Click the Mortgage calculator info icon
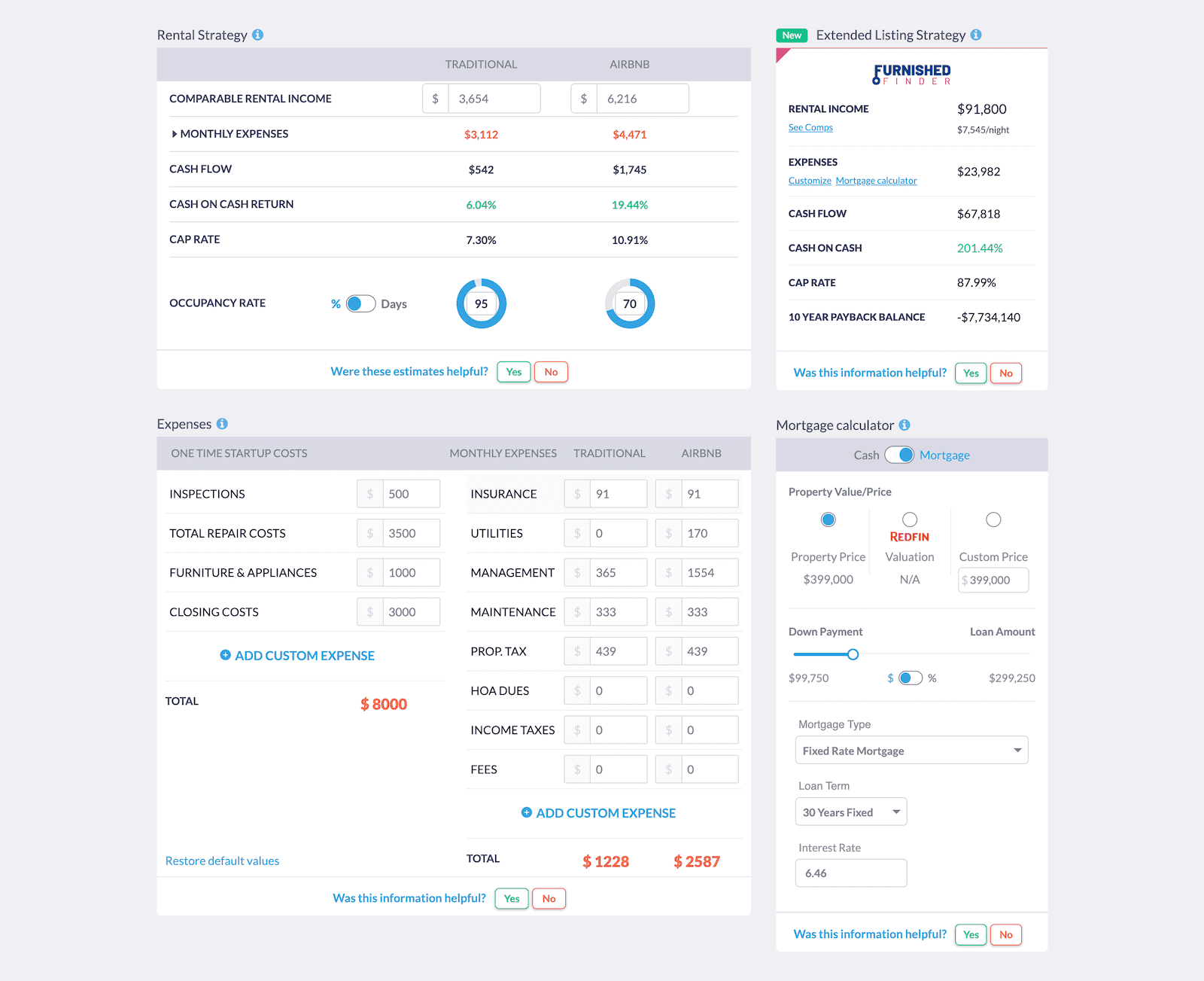 point(905,425)
